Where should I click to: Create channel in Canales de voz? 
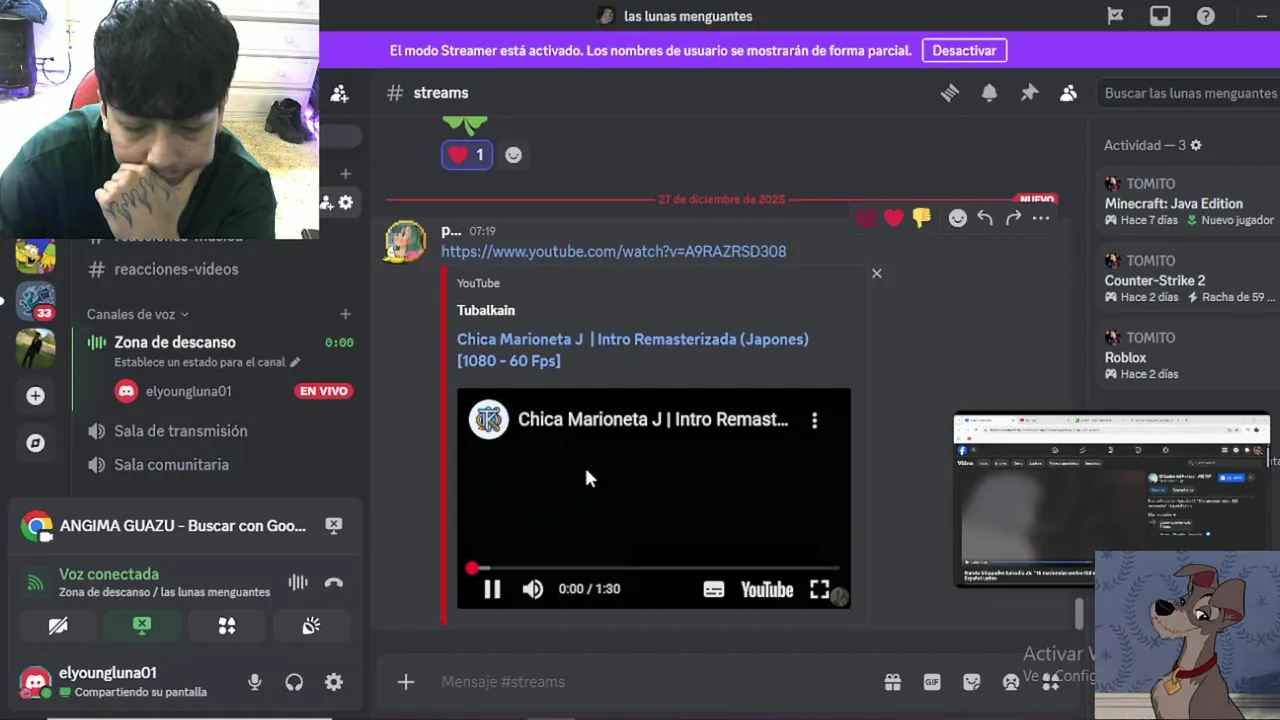(x=345, y=314)
